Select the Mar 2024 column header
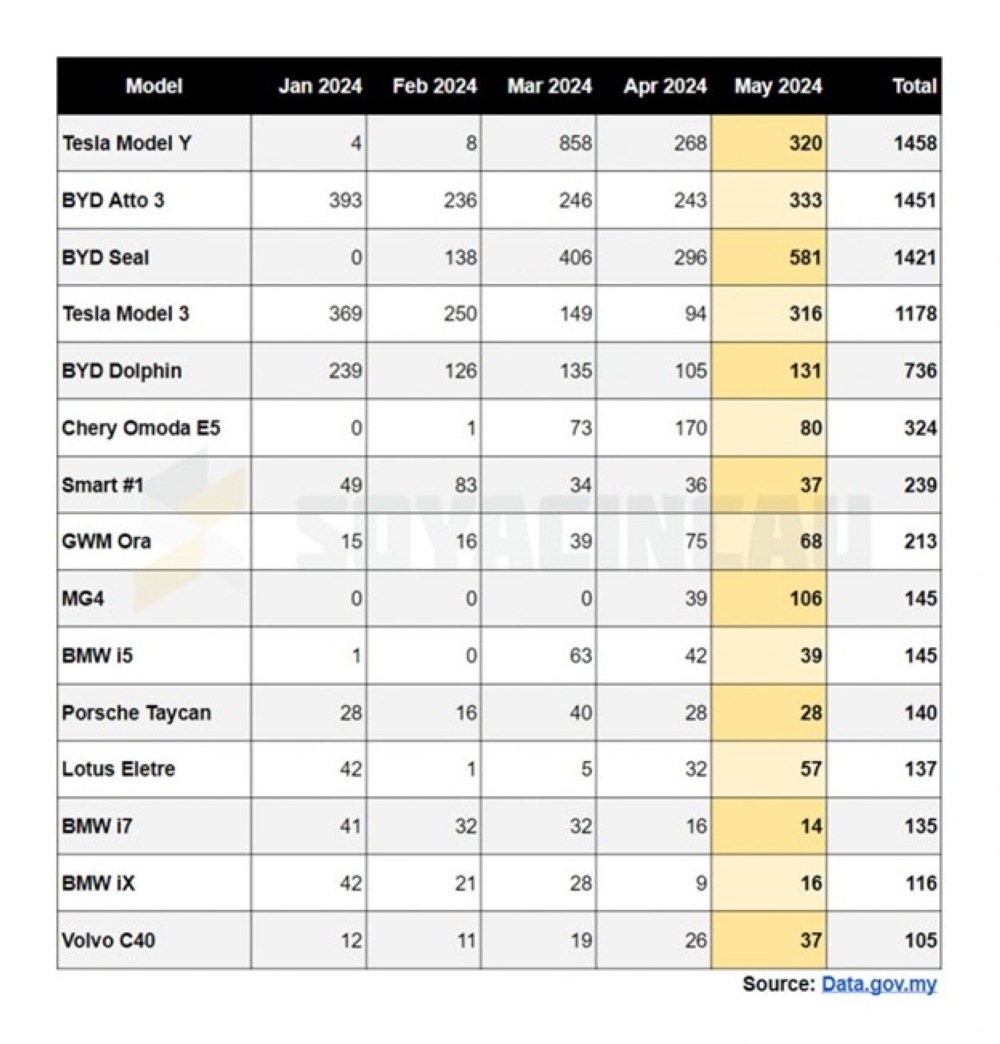Viewport: 1000px width, 1044px height. [549, 86]
